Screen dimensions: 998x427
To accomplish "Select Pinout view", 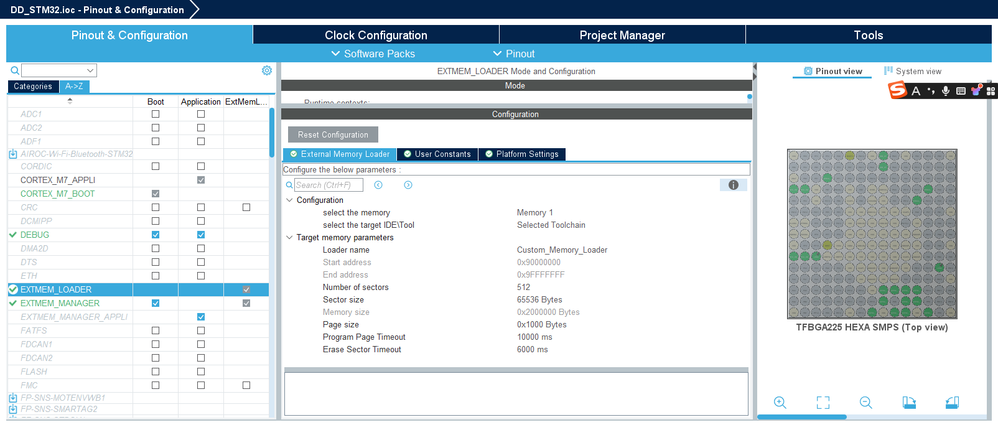I will point(833,71).
